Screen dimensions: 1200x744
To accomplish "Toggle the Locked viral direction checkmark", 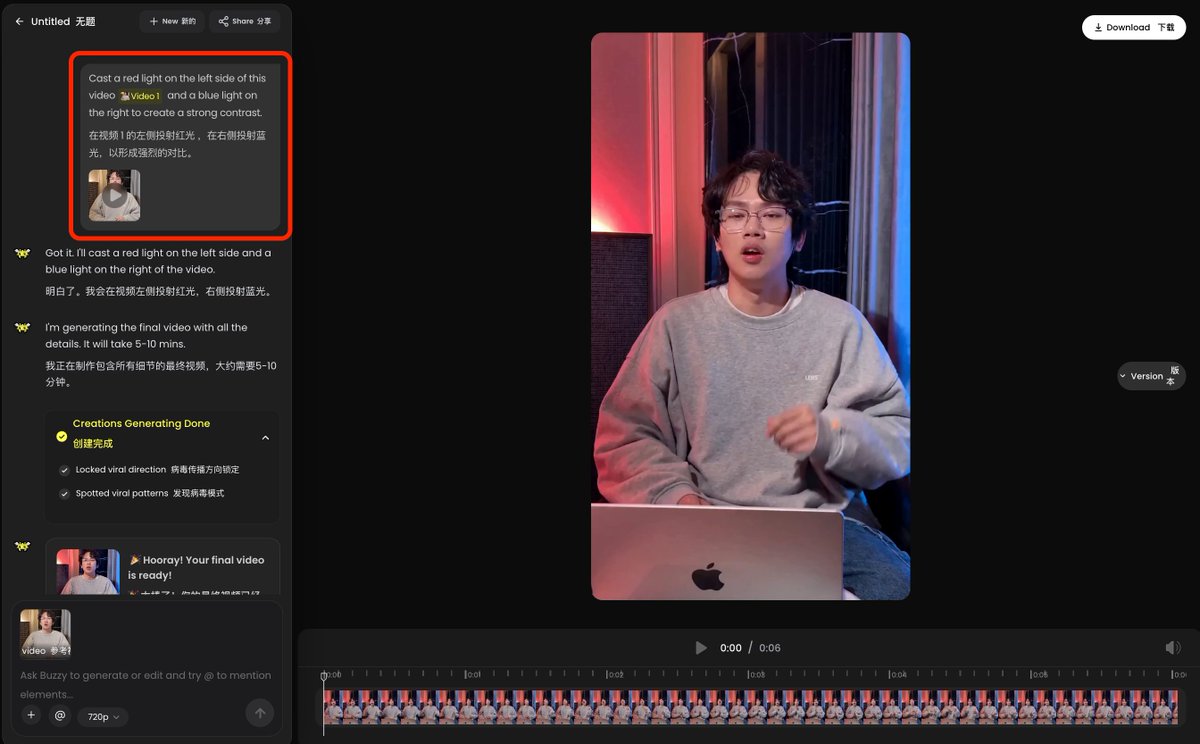I will (64, 470).
